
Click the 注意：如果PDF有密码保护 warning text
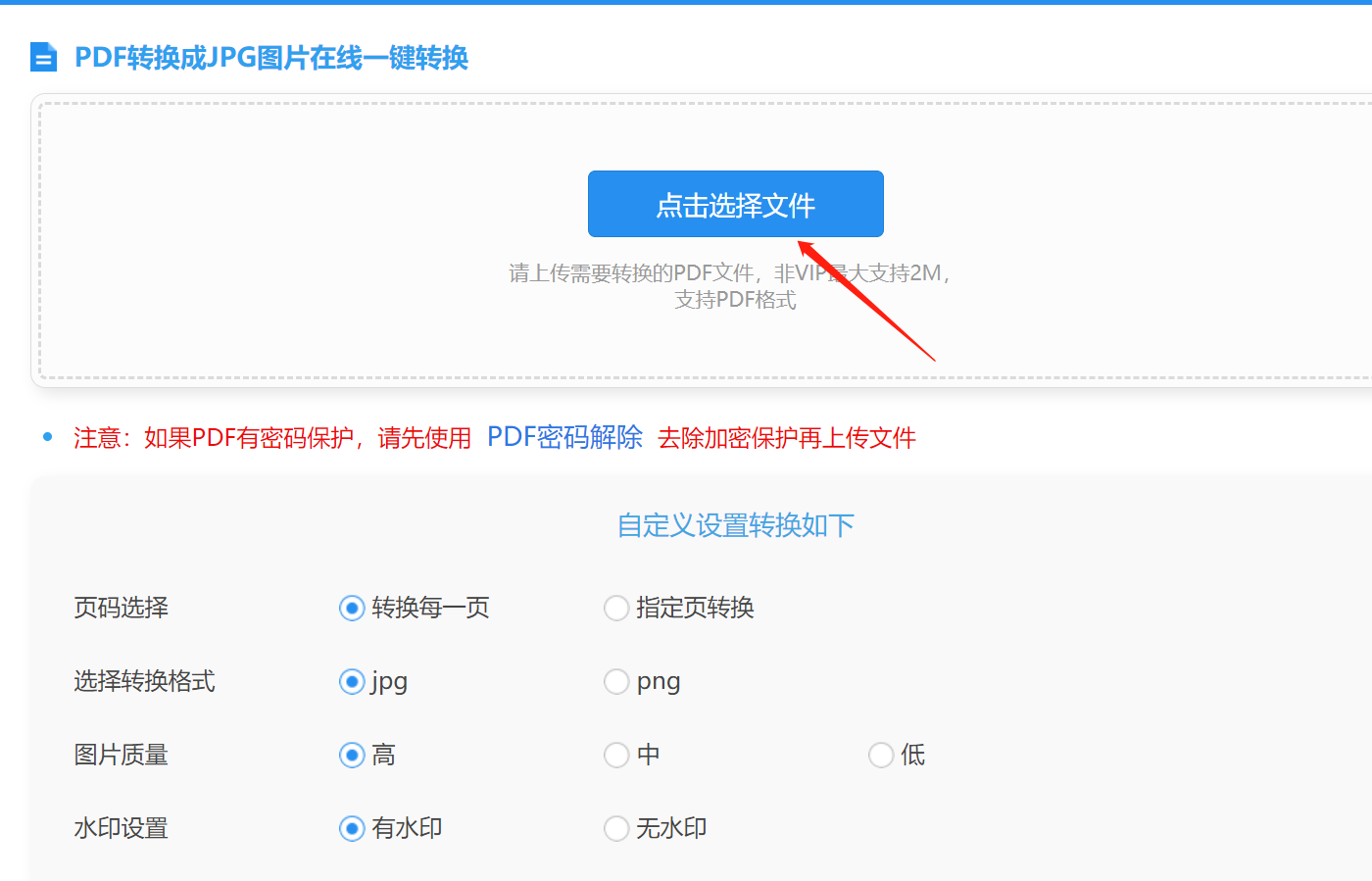(x=214, y=438)
